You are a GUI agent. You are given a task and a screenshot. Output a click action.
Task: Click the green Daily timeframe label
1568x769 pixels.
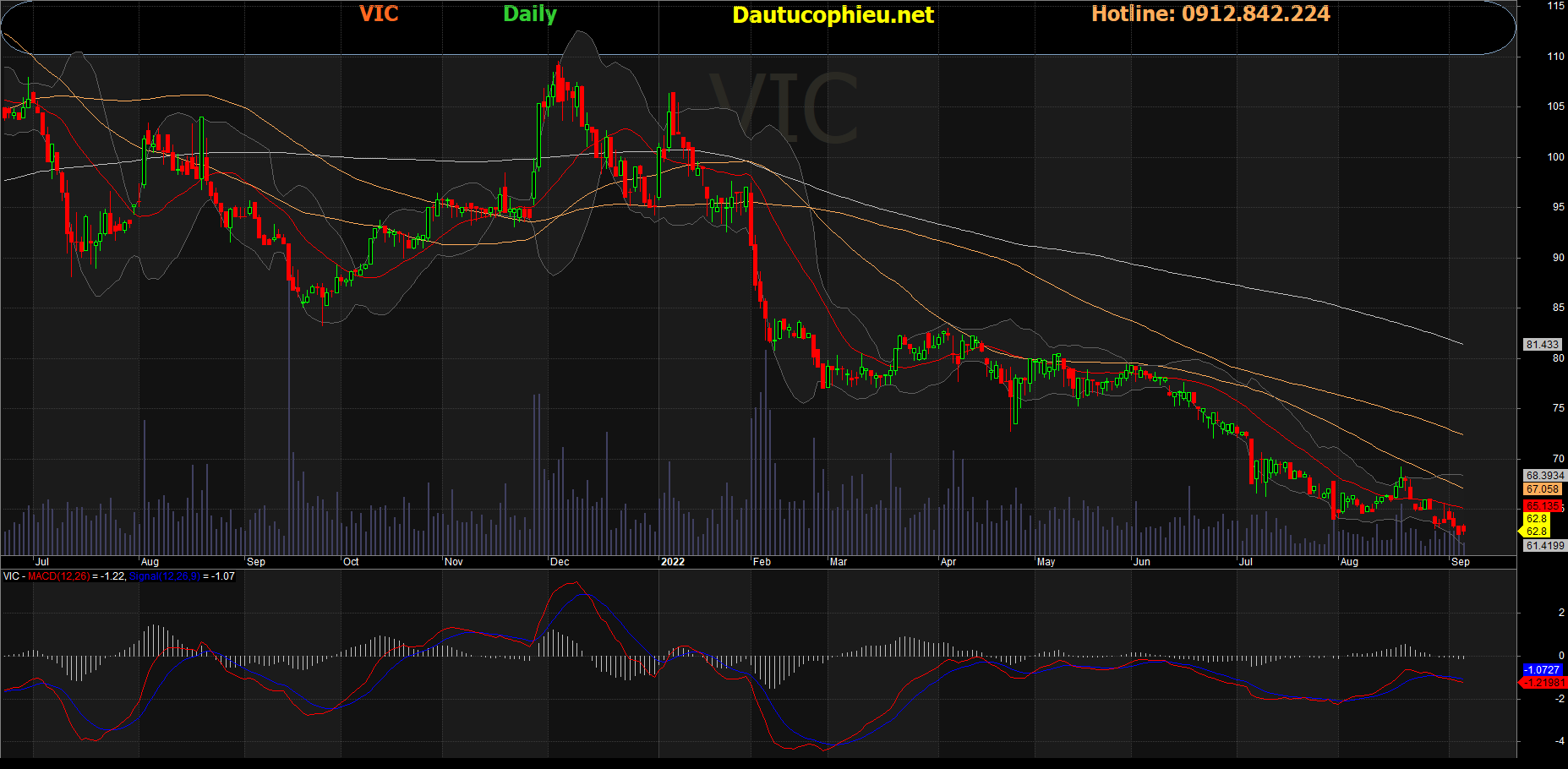[529, 14]
